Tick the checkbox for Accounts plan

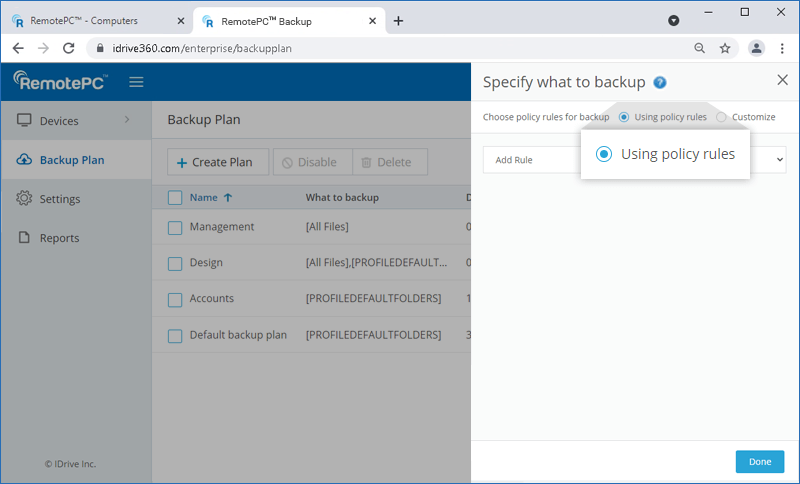click(x=175, y=299)
